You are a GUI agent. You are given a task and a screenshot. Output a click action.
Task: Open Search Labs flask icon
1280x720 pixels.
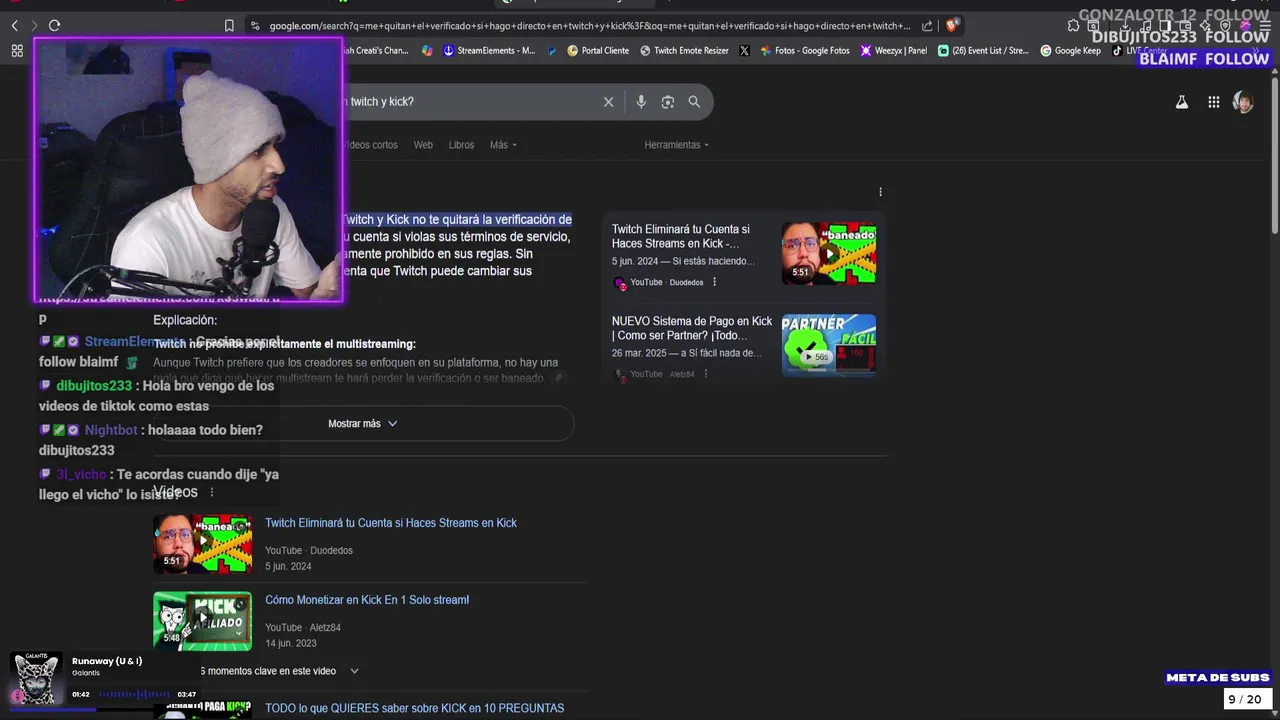pos(1181,102)
